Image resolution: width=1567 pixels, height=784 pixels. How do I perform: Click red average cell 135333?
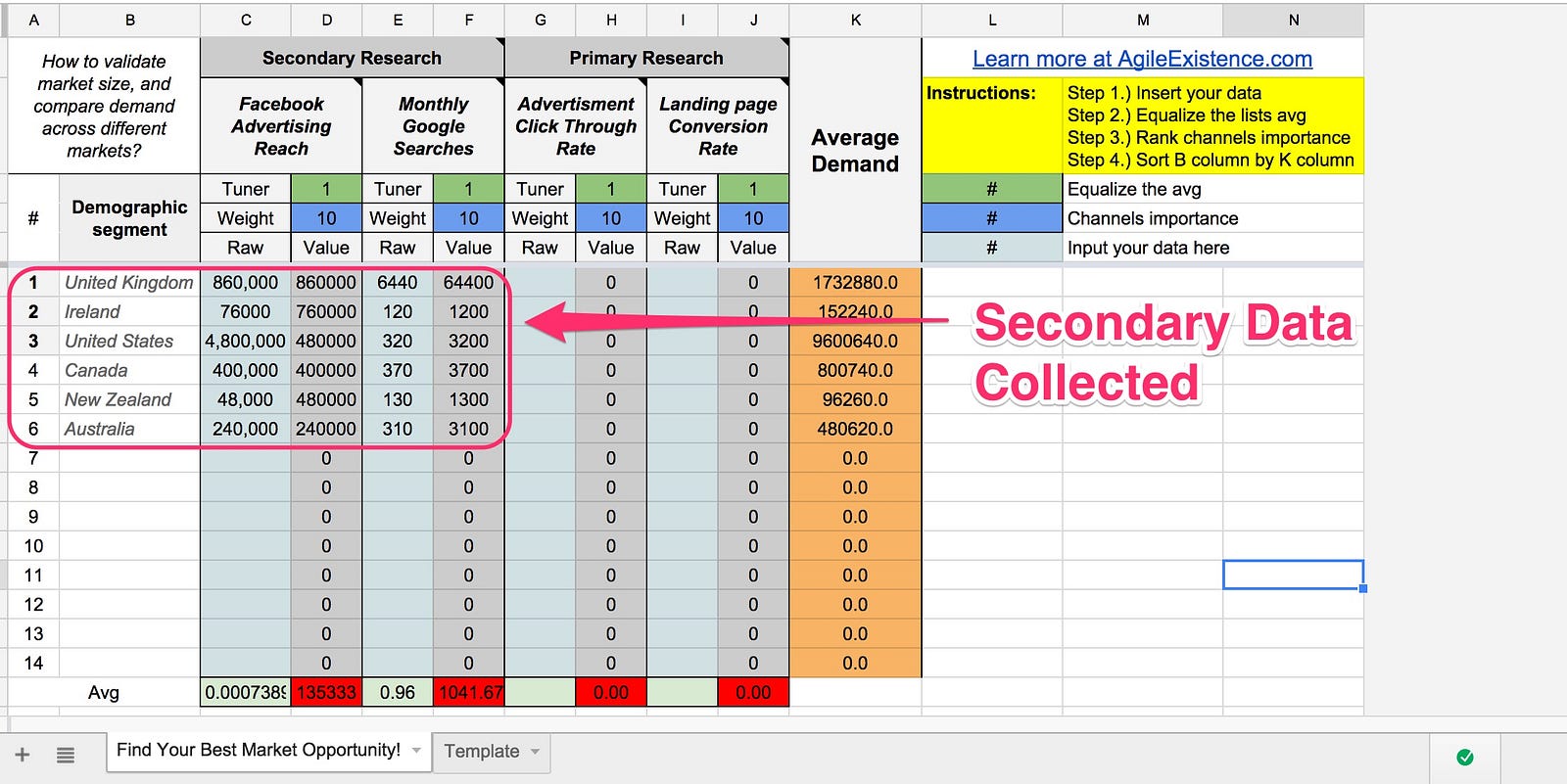coord(326,693)
